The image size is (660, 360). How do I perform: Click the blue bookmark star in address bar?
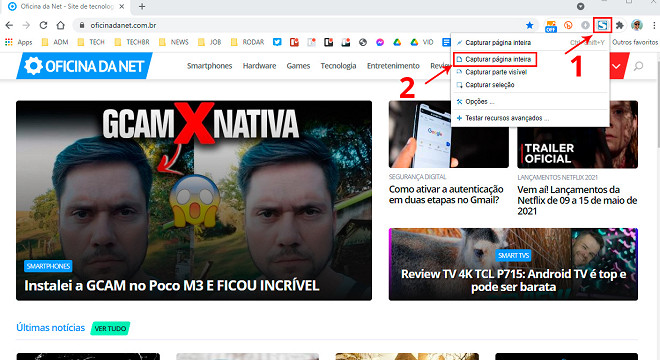tap(530, 25)
